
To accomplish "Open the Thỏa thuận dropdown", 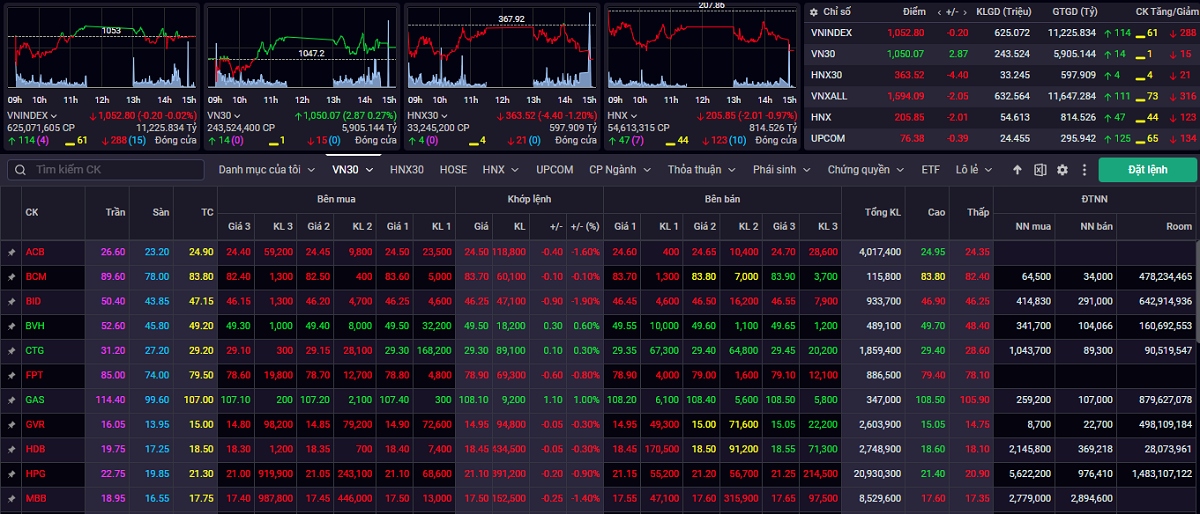I will point(702,170).
